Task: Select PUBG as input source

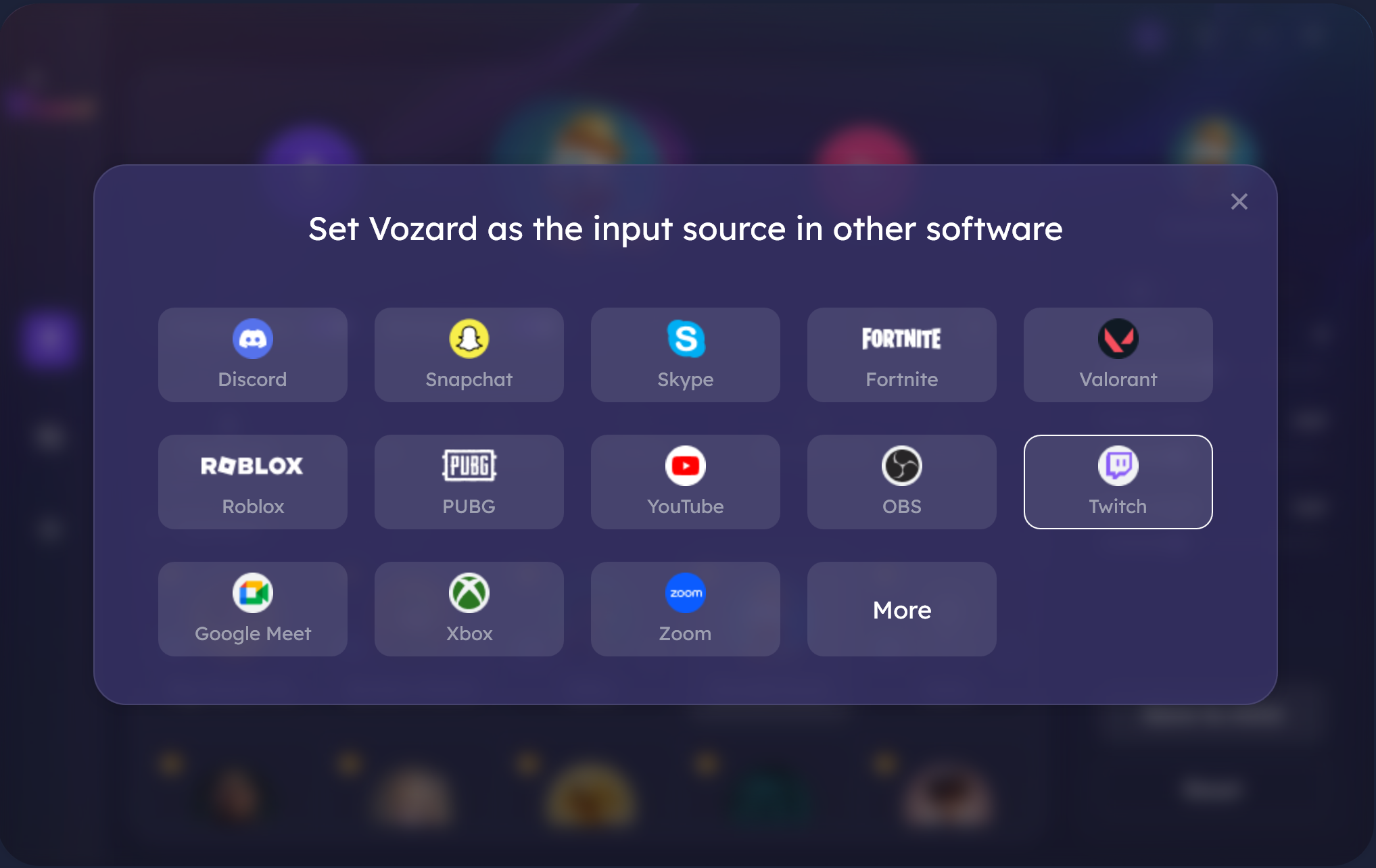Action: [469, 482]
